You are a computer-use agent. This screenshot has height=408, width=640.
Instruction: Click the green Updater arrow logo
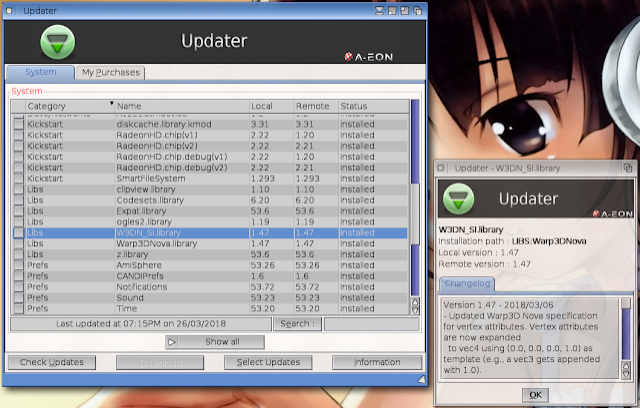coord(58,42)
